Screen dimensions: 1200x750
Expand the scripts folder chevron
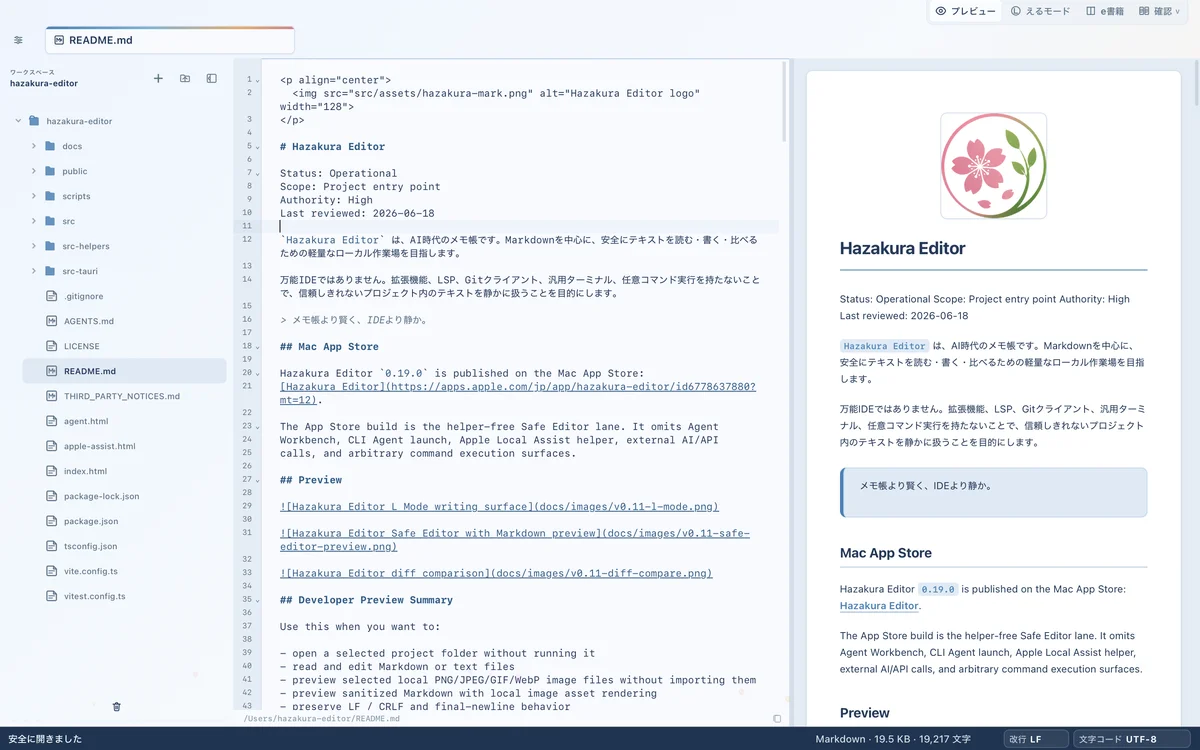pyautogui.click(x=34, y=196)
